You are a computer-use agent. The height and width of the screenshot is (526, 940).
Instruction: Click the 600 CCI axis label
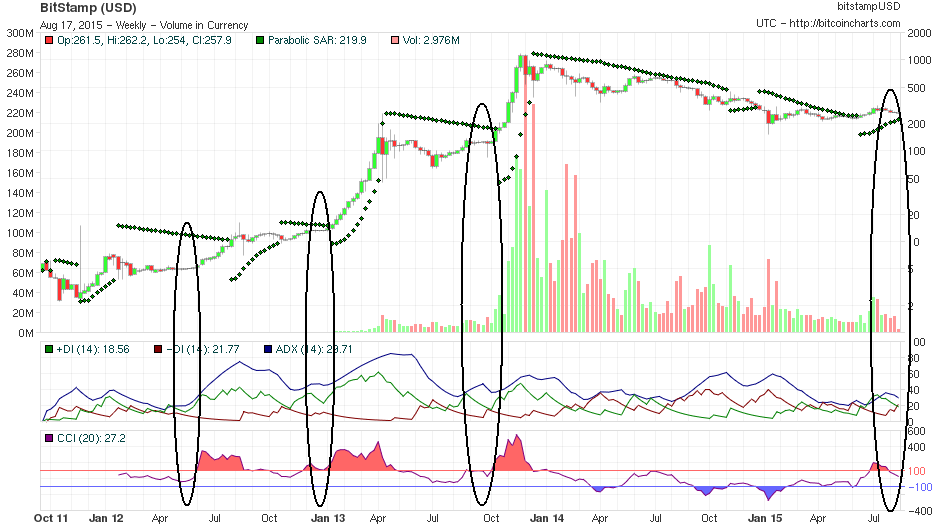(x=917, y=431)
